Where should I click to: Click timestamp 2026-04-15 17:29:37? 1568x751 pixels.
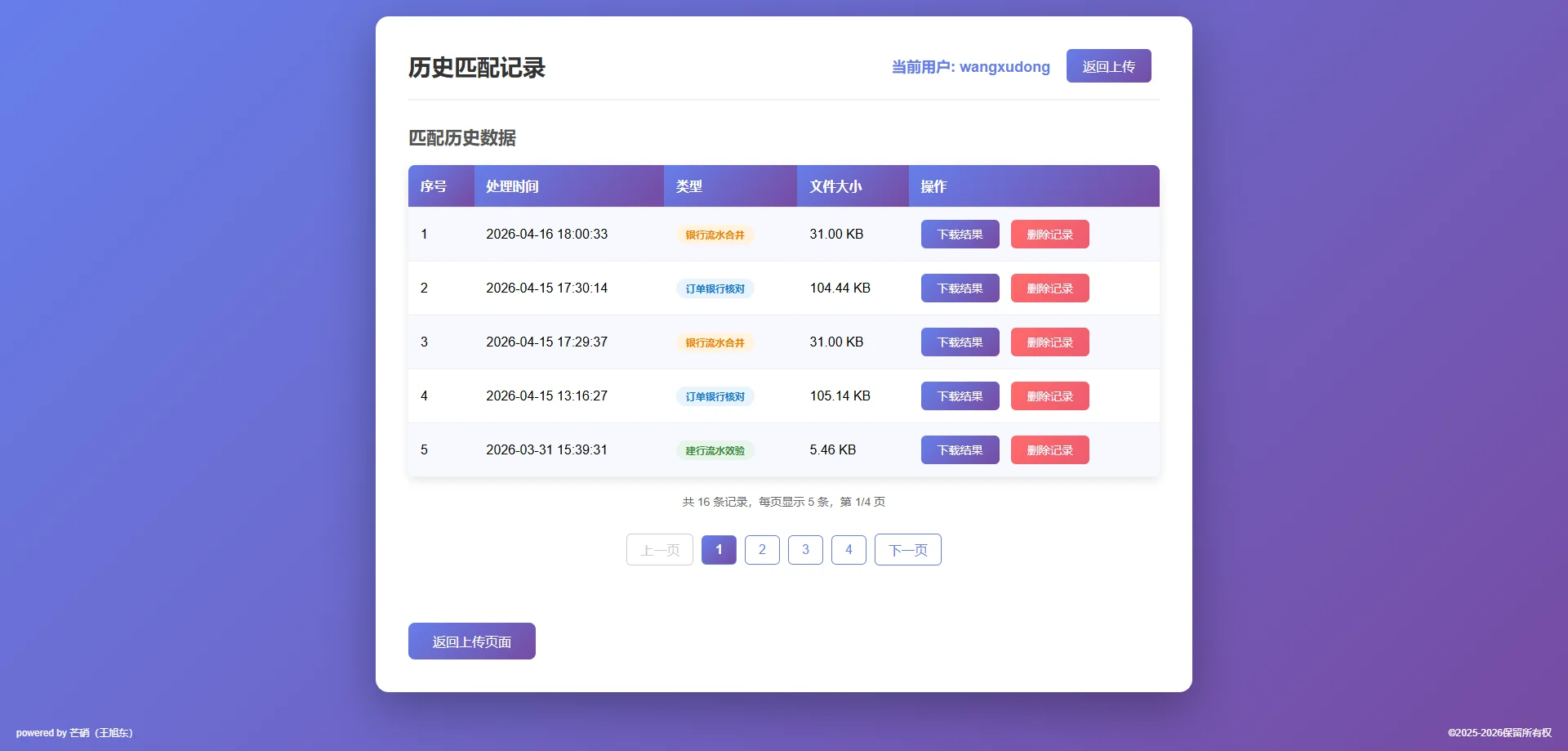pos(546,342)
